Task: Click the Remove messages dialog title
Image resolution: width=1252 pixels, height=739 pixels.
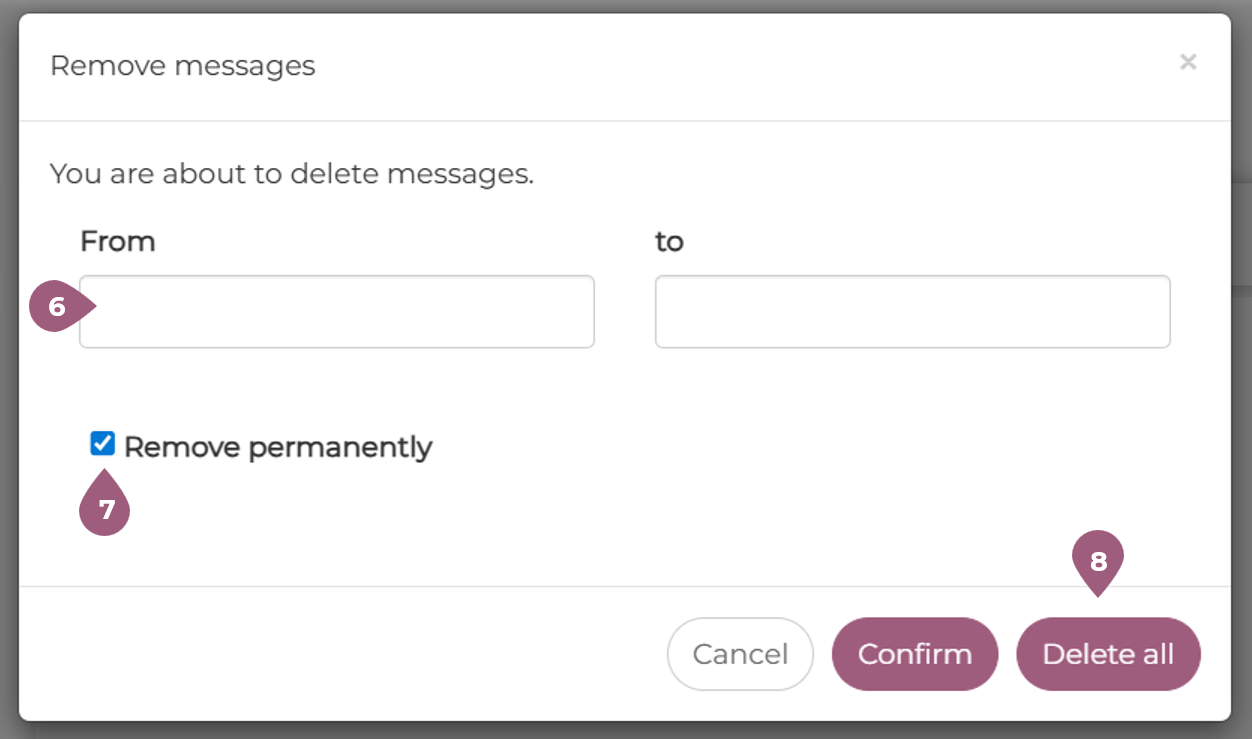Action: click(x=183, y=66)
